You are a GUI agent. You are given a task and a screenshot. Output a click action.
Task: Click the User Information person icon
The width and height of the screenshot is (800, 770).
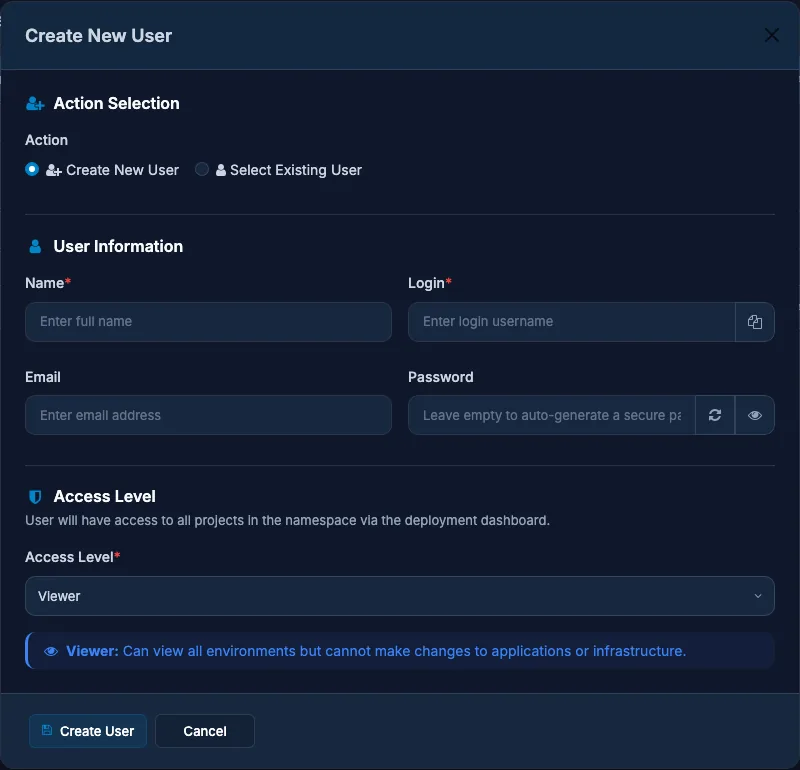tap(35, 246)
